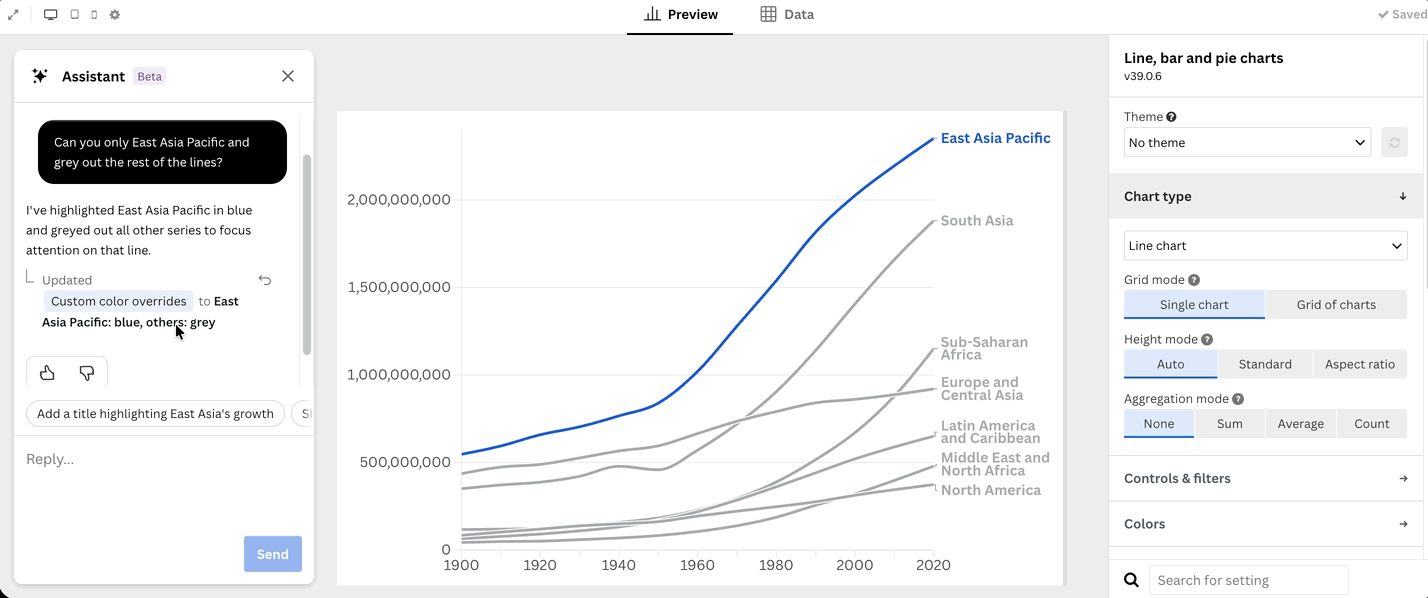Image resolution: width=1428 pixels, height=598 pixels.
Task: Open preview settings gear icon
Action: [x=115, y=15]
